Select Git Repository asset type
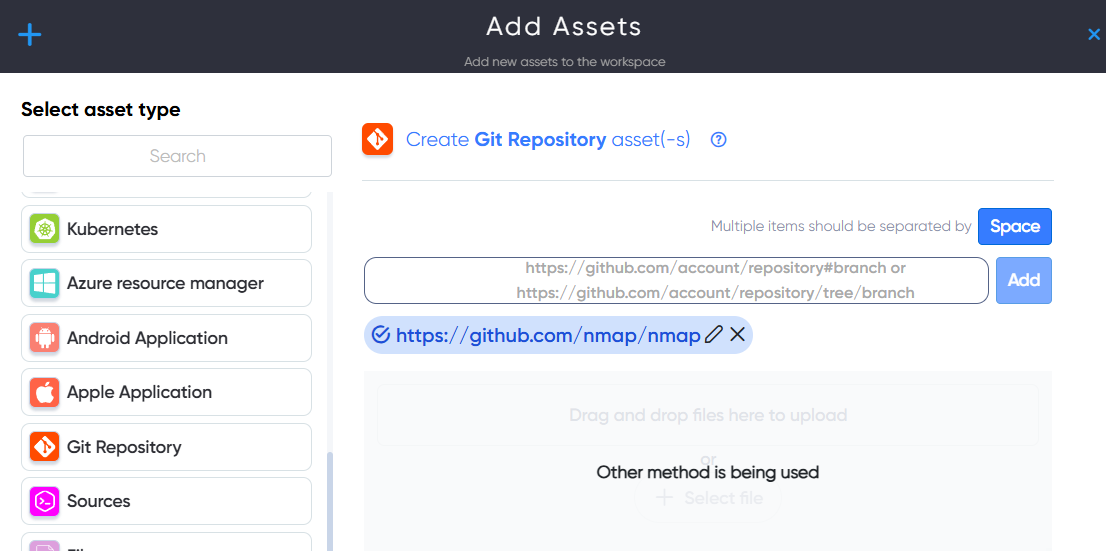1106x551 pixels. [166, 447]
